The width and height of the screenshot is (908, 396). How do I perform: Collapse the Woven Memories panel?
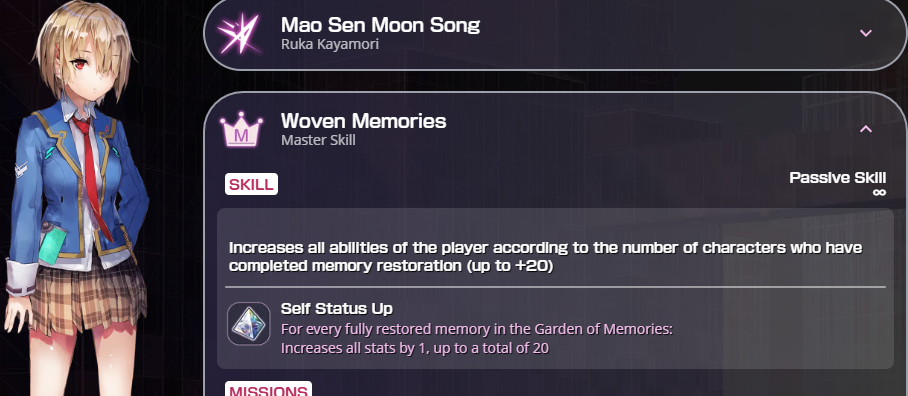[x=866, y=129]
